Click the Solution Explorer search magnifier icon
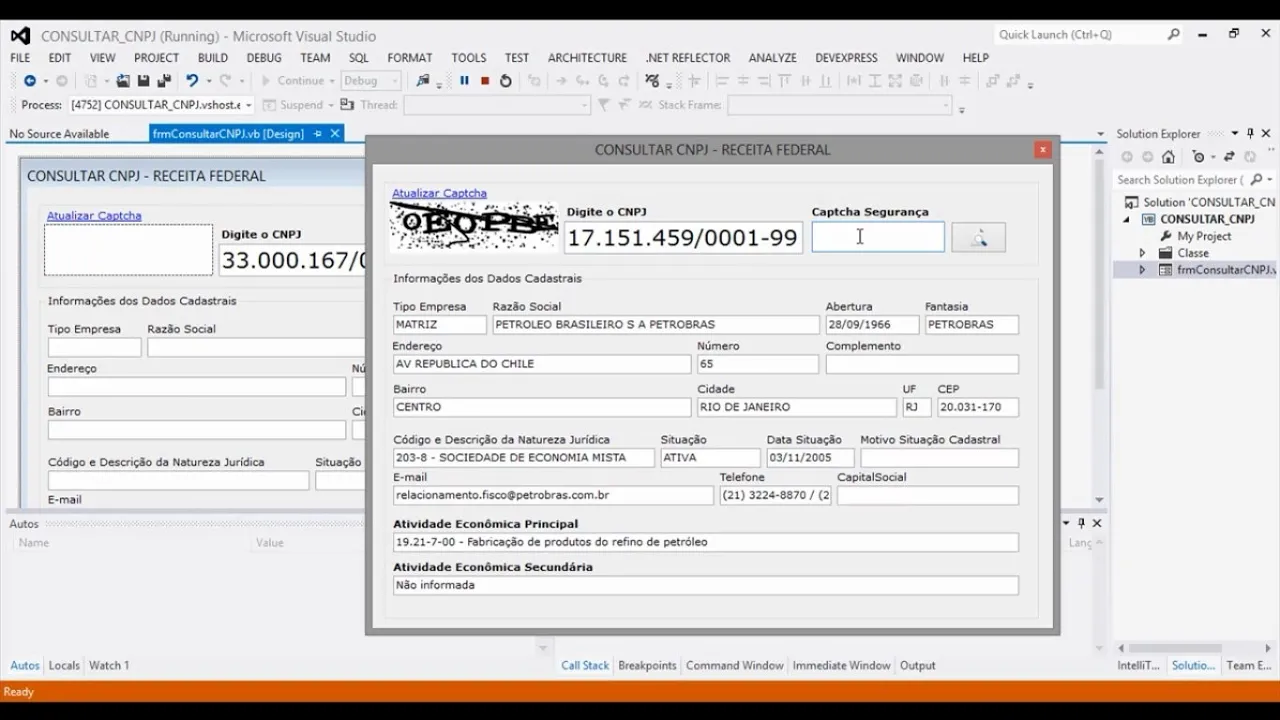Image resolution: width=1280 pixels, height=720 pixels. pyautogui.click(x=1256, y=180)
